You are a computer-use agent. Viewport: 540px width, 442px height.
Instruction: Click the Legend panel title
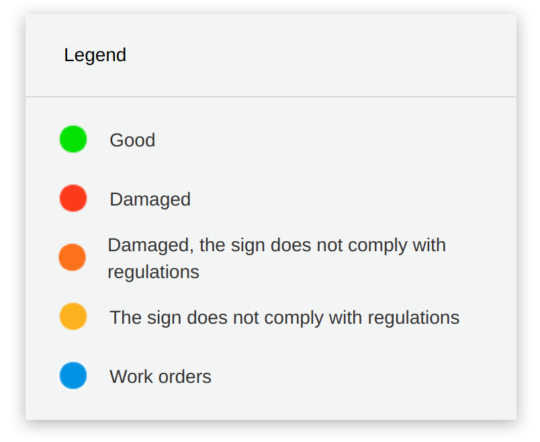(x=95, y=55)
